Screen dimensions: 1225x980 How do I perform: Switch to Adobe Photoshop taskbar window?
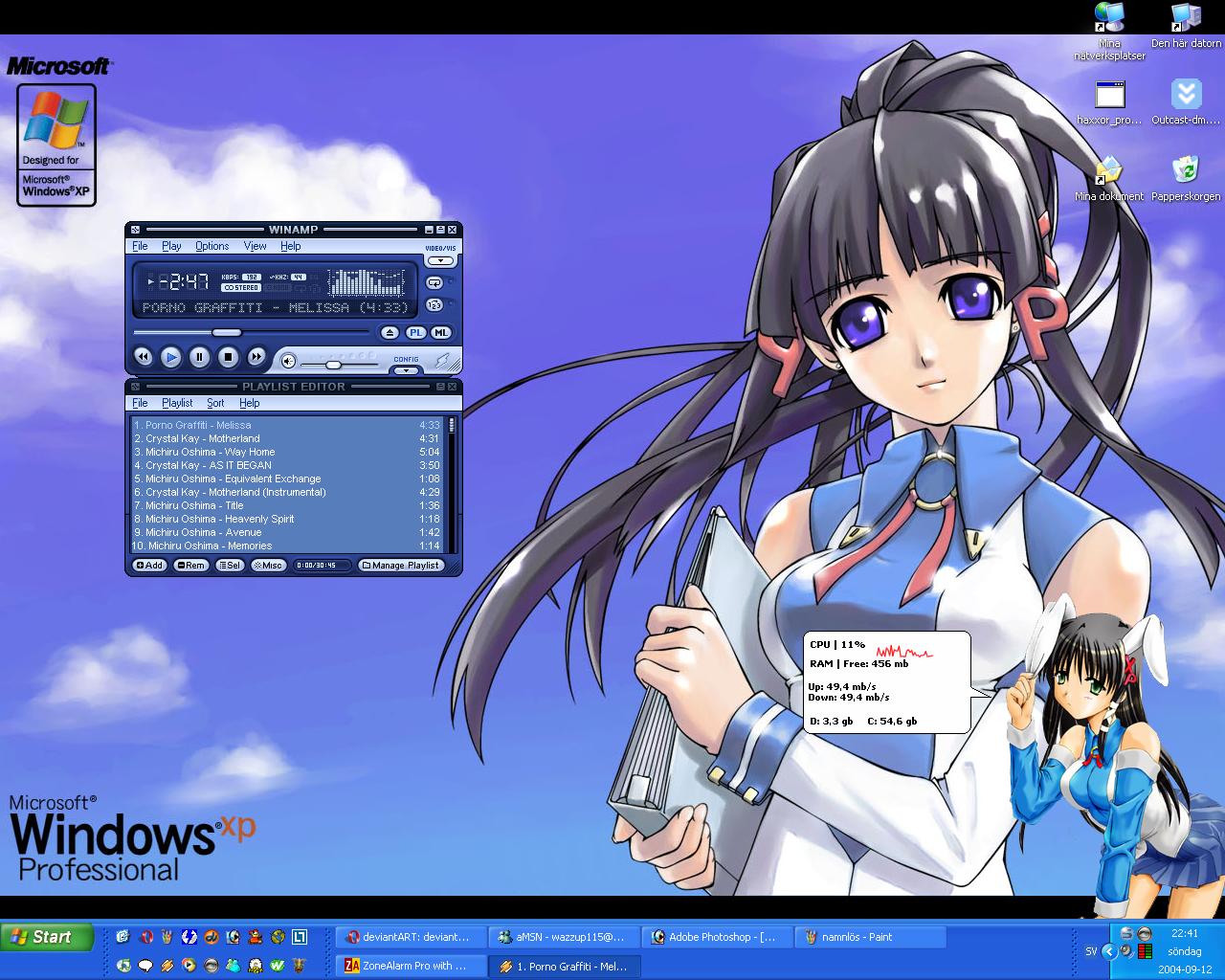716,937
